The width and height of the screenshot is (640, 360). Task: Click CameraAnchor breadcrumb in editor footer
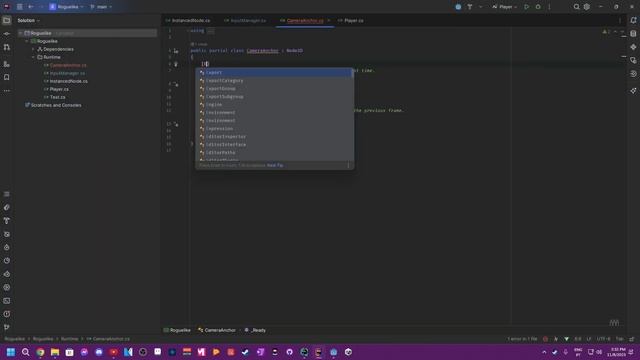(x=217, y=330)
